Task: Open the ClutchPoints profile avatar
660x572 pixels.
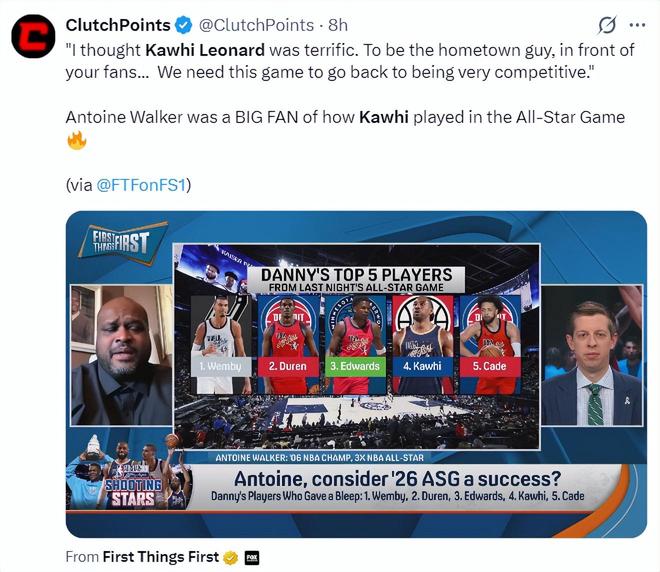Action: click(33, 36)
